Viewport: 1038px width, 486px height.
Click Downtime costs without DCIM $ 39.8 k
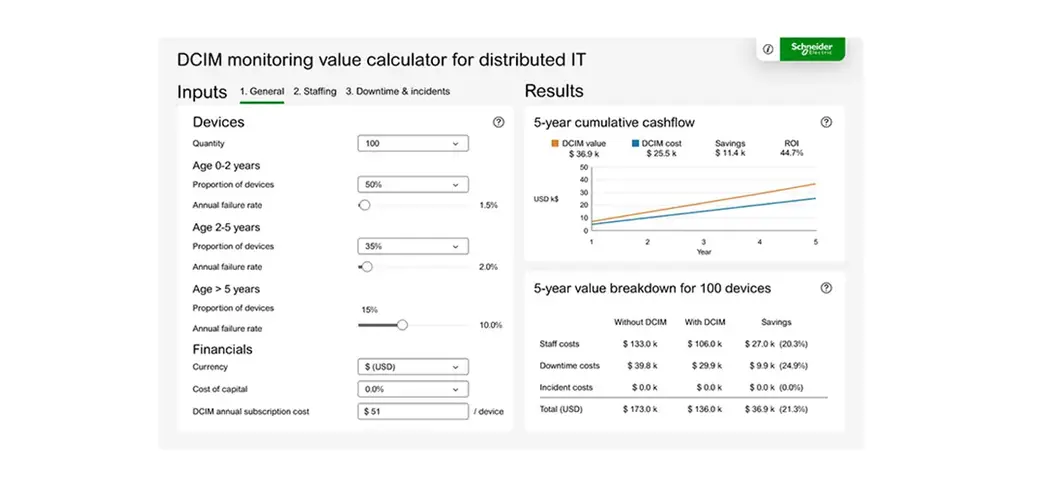(642, 365)
